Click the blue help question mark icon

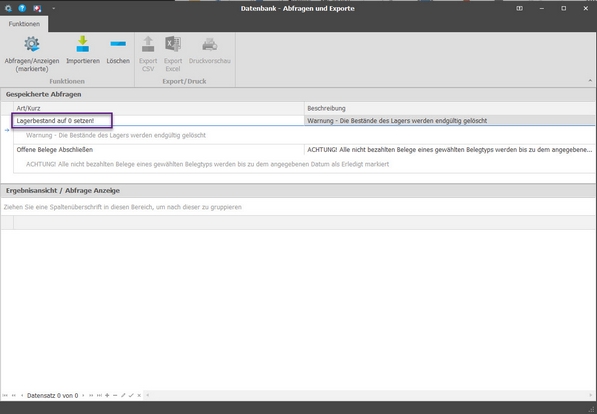(22, 8)
